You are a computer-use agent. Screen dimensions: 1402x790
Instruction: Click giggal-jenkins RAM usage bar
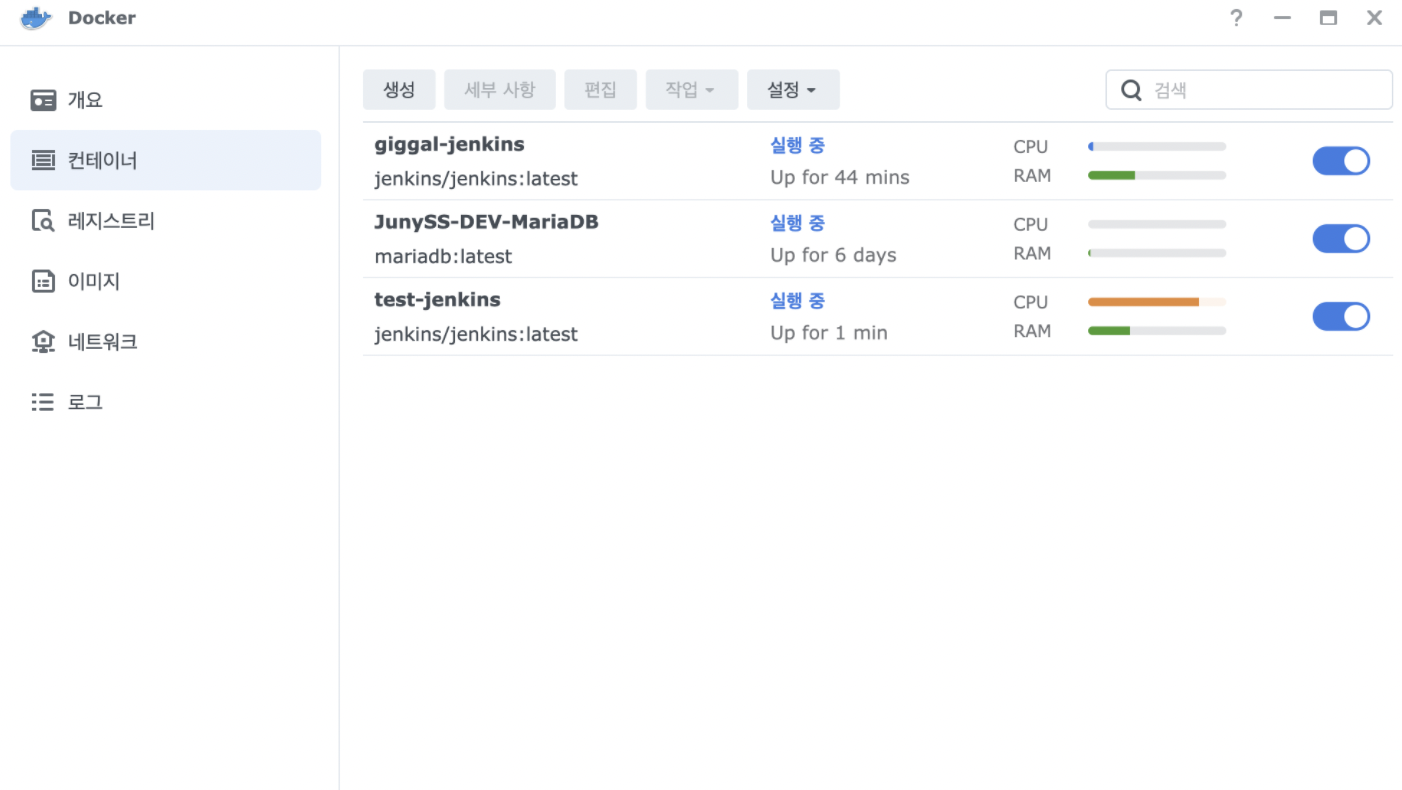[x=1157, y=175]
